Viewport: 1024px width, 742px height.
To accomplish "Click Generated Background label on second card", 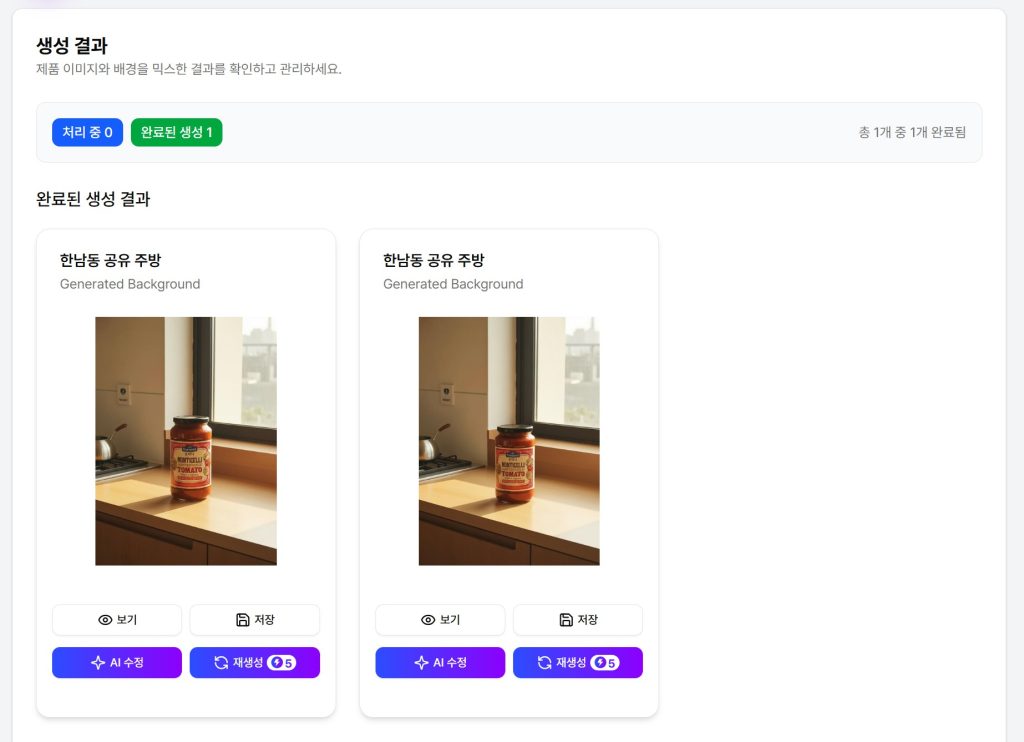I will point(453,284).
